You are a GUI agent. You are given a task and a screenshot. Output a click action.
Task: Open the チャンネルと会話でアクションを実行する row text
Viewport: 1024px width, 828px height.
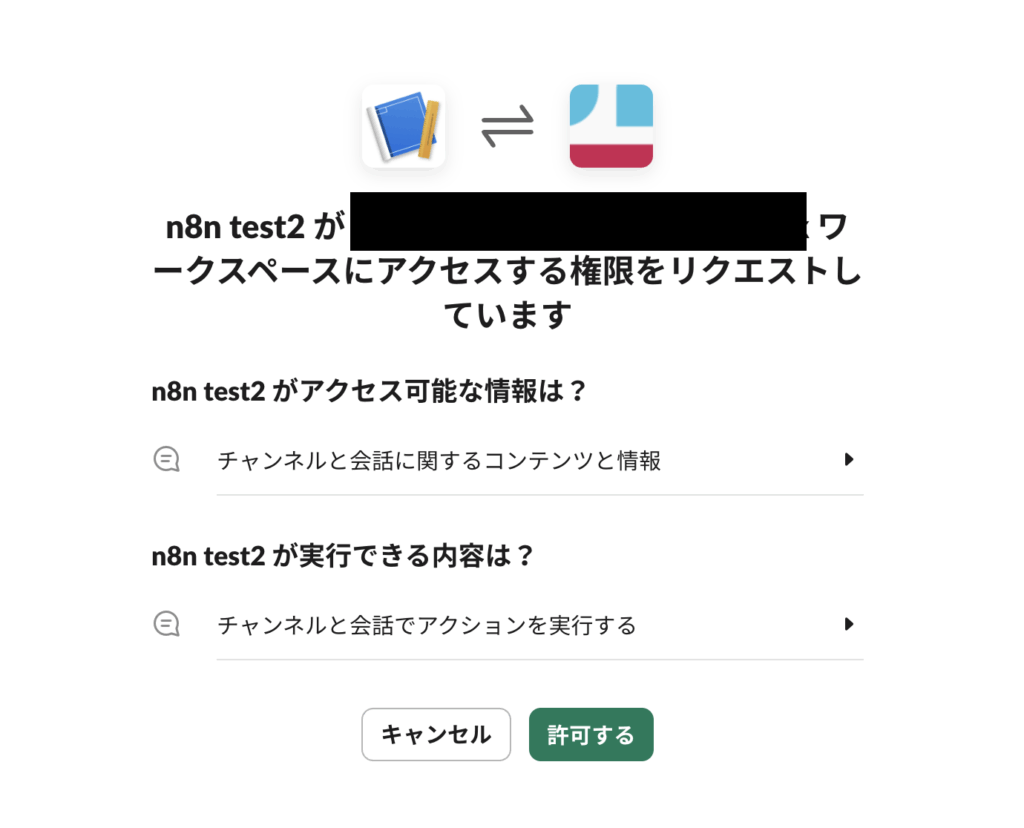pos(426,625)
